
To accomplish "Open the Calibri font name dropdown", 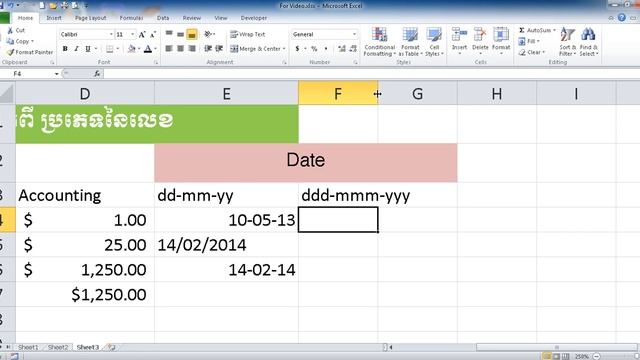I will click(111, 35).
